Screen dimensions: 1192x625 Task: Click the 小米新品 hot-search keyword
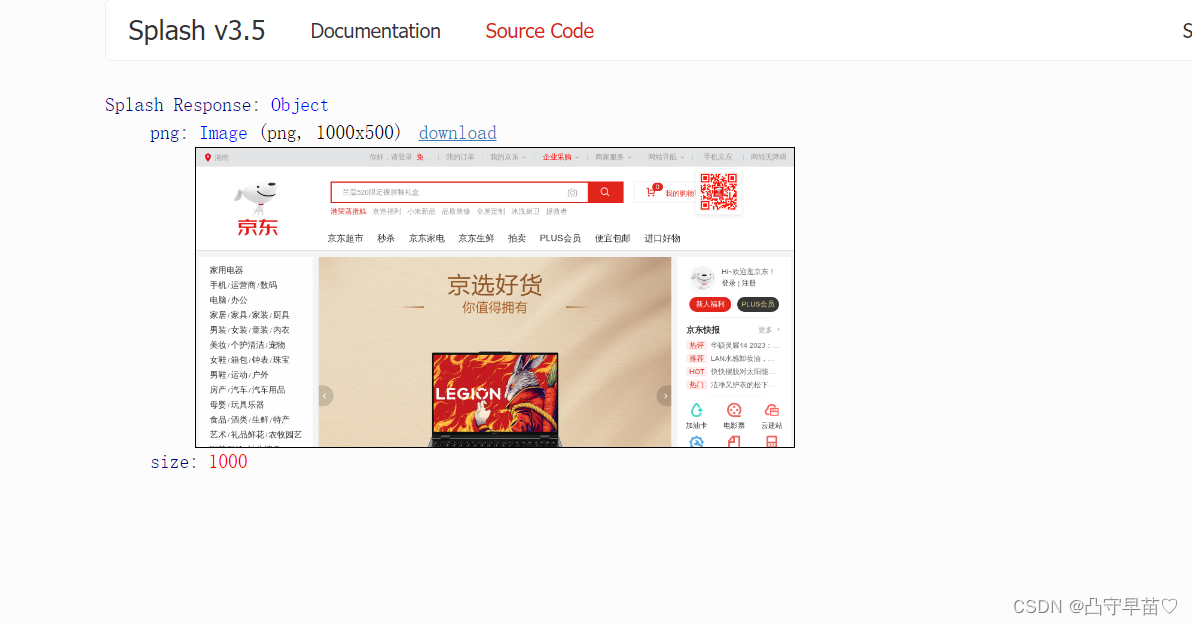[421, 211]
